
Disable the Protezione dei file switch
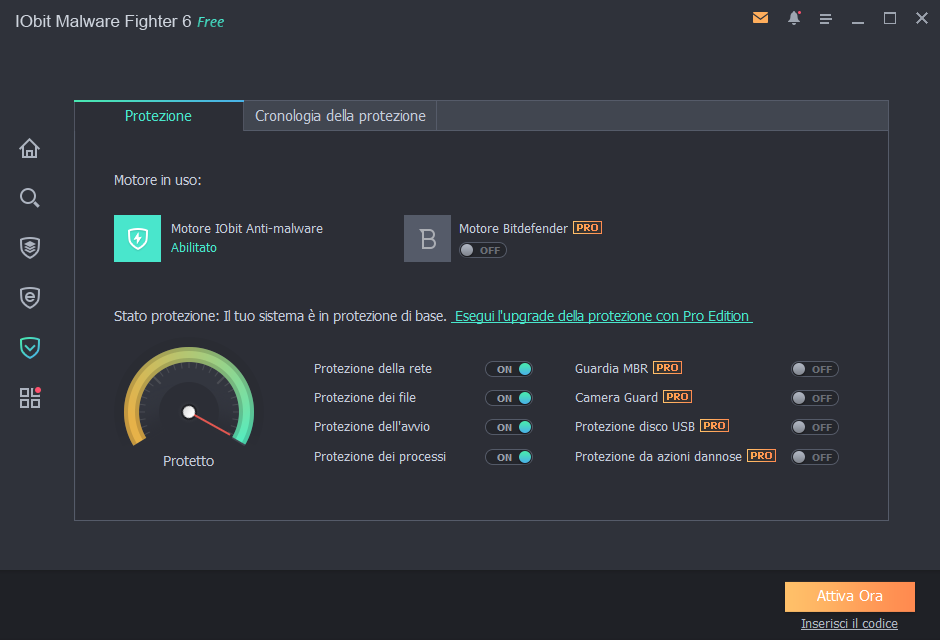tap(509, 398)
